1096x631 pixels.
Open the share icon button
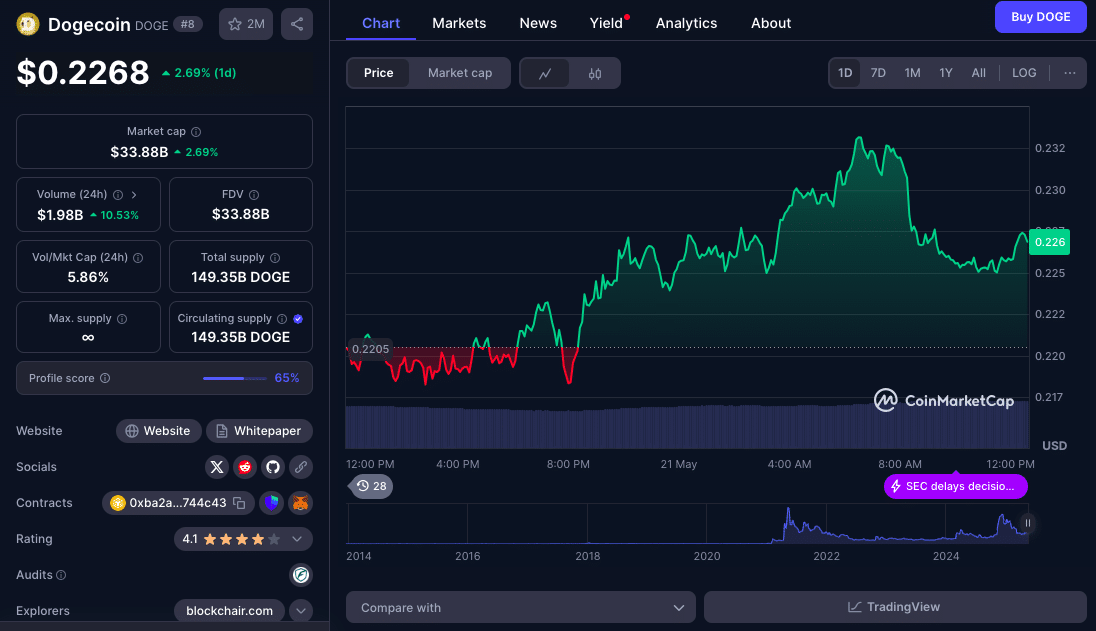(297, 24)
